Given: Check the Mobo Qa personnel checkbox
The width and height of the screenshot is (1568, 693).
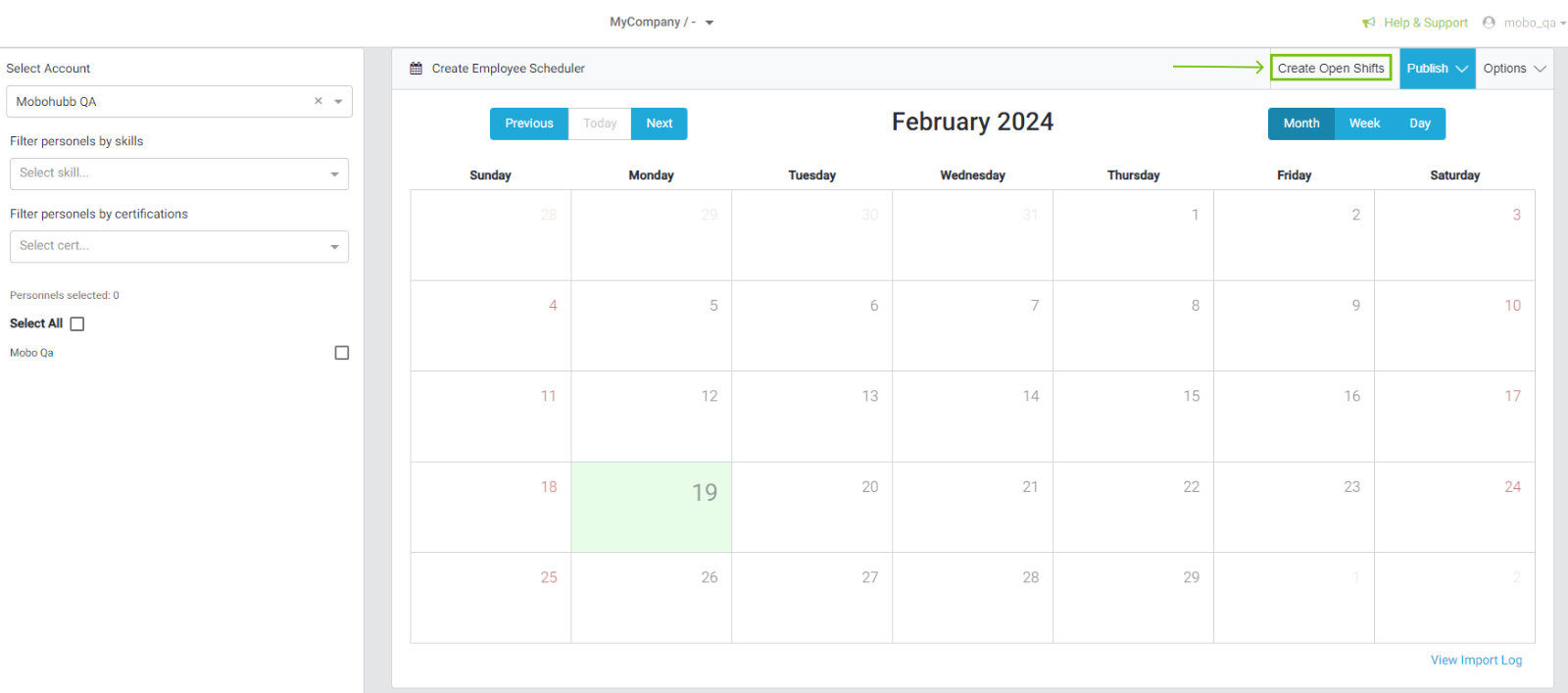Looking at the screenshot, I should click(341, 353).
